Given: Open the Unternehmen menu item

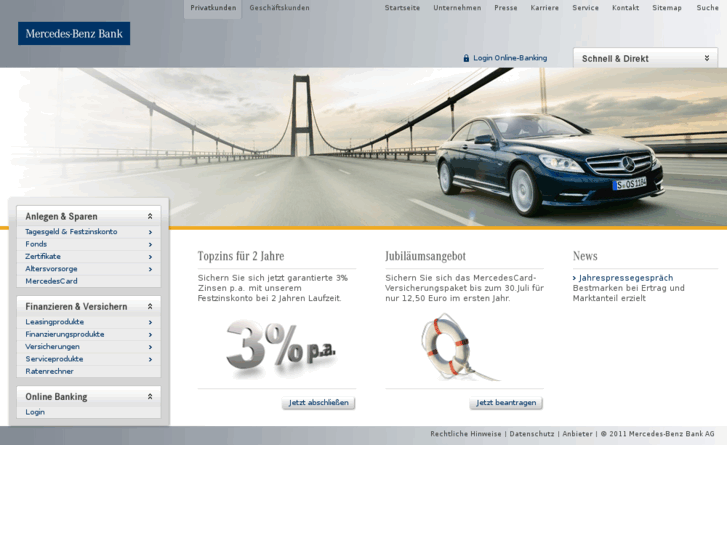Looking at the screenshot, I should click(x=457, y=8).
